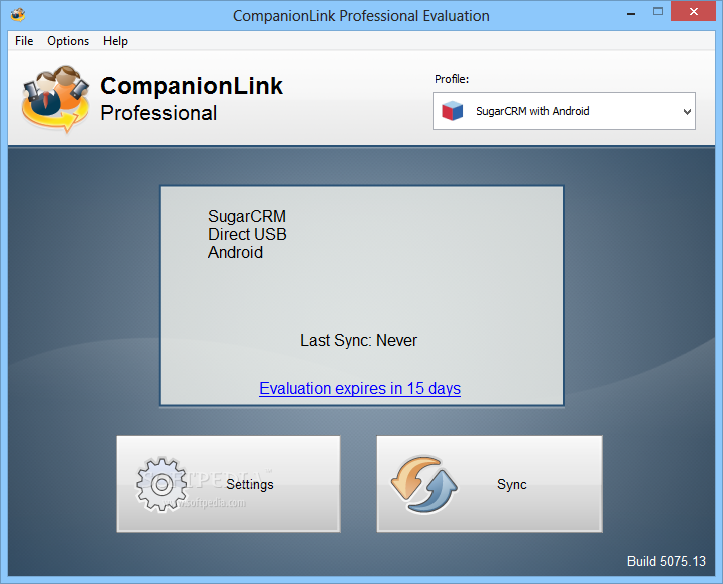Minimize the CompanionLink window

click(x=631, y=12)
